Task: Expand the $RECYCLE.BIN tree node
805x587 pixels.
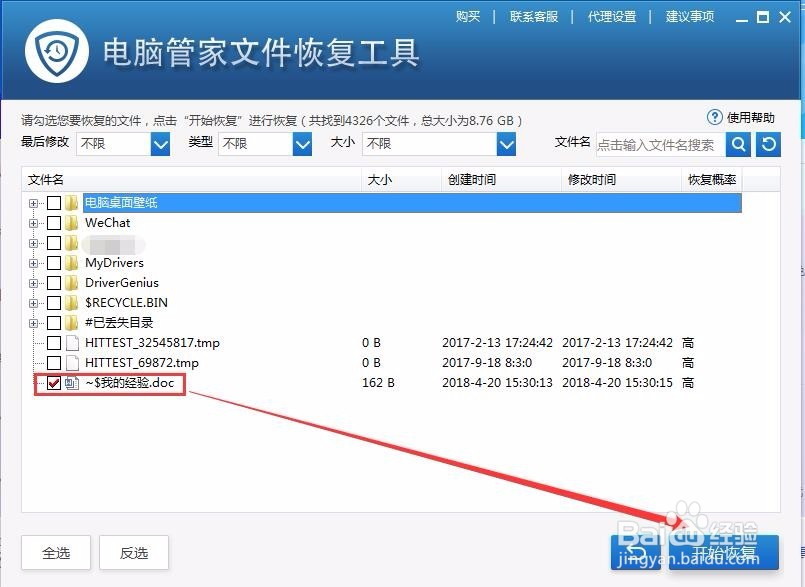Action: [x=33, y=304]
